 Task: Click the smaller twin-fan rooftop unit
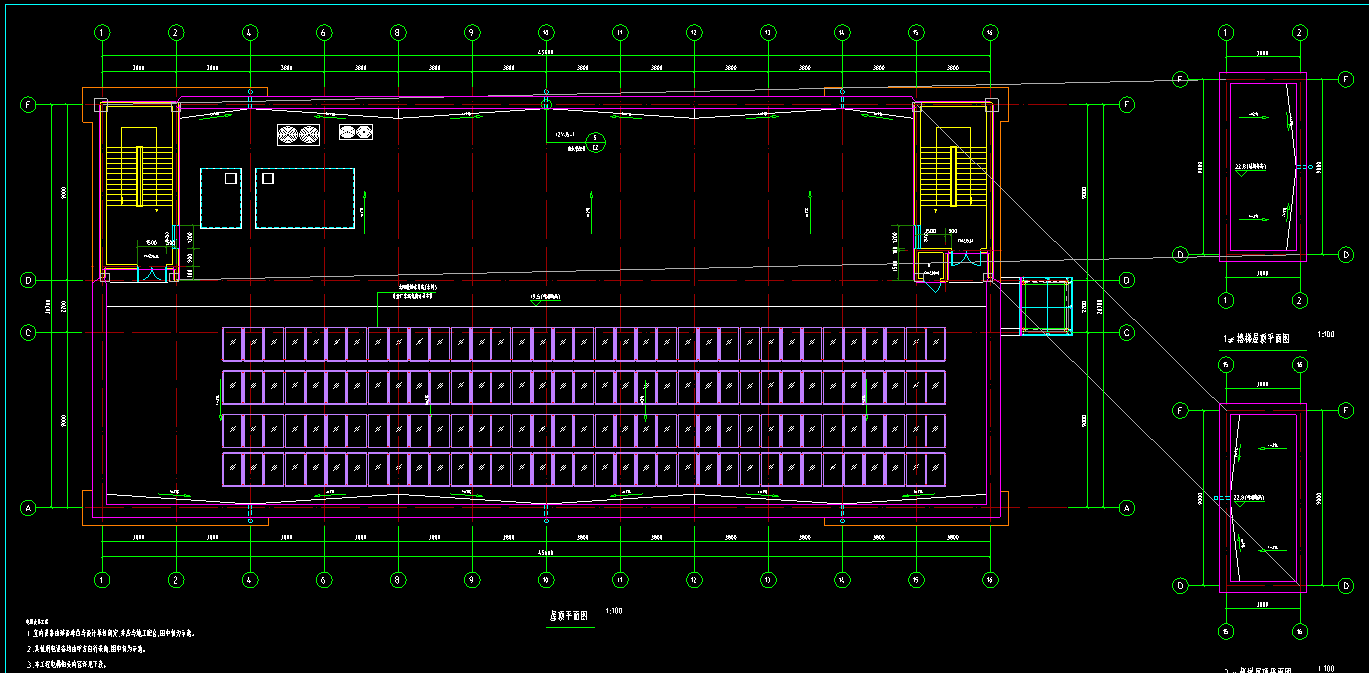pyautogui.click(x=355, y=131)
